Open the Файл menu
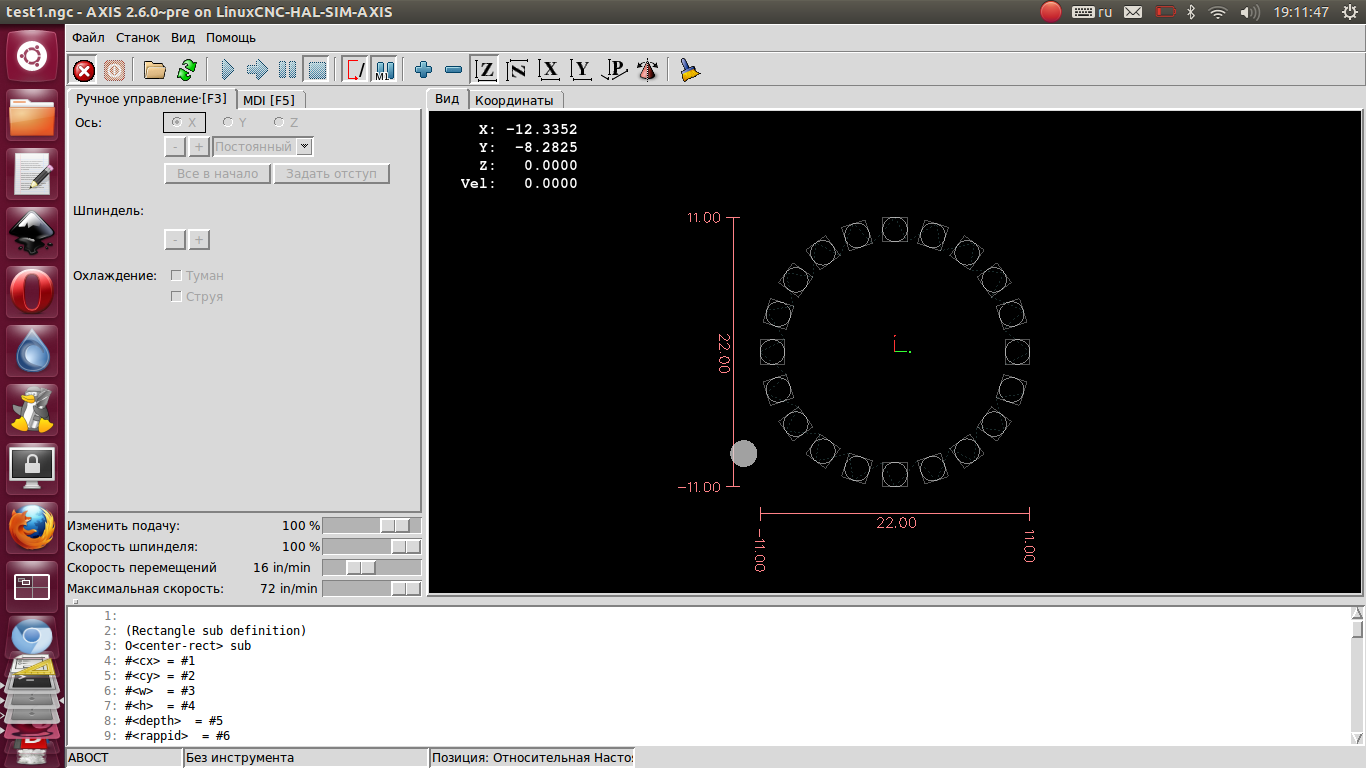1366x768 pixels. [x=88, y=37]
